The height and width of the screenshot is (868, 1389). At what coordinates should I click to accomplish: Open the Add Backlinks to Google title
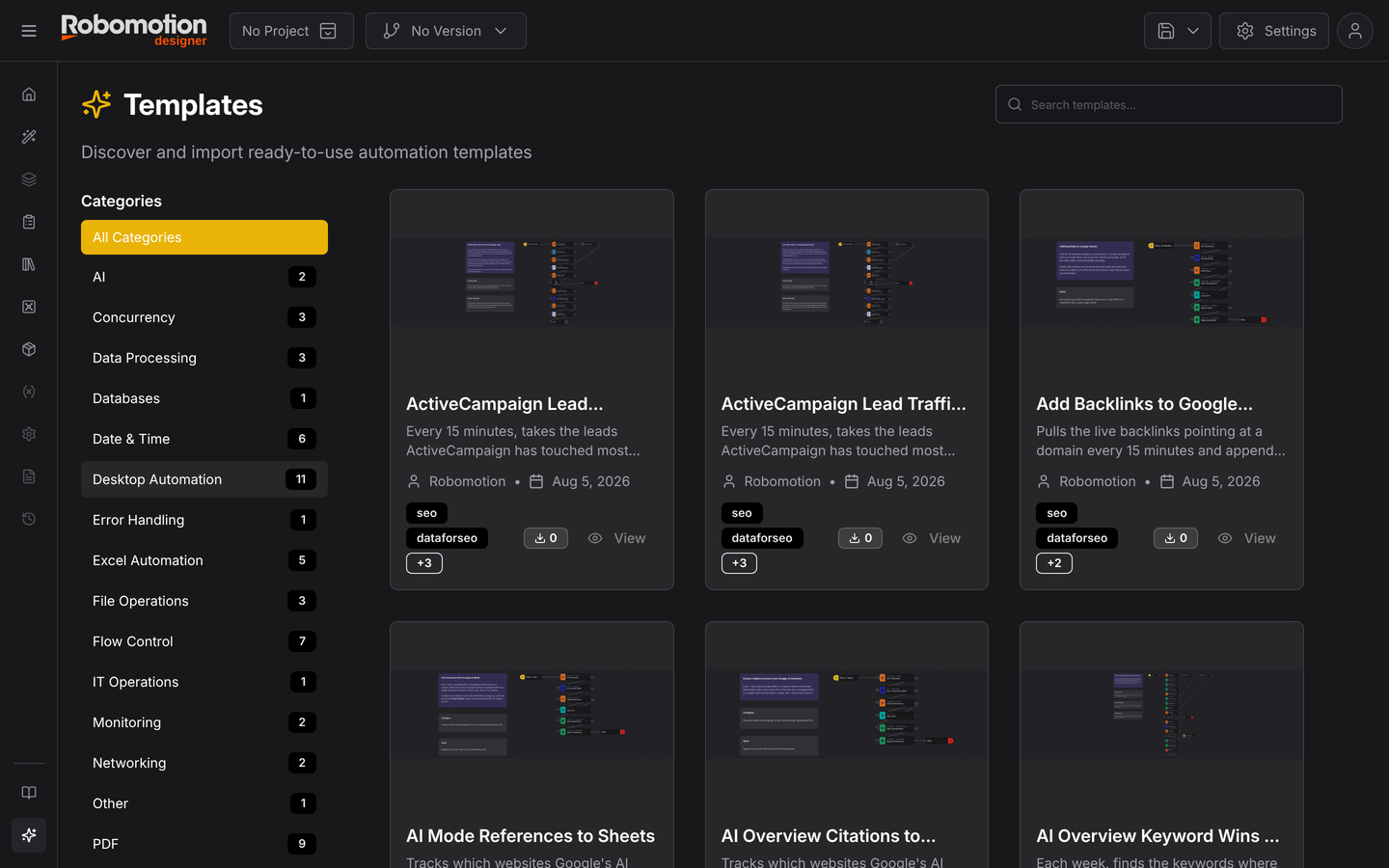[x=1145, y=404]
